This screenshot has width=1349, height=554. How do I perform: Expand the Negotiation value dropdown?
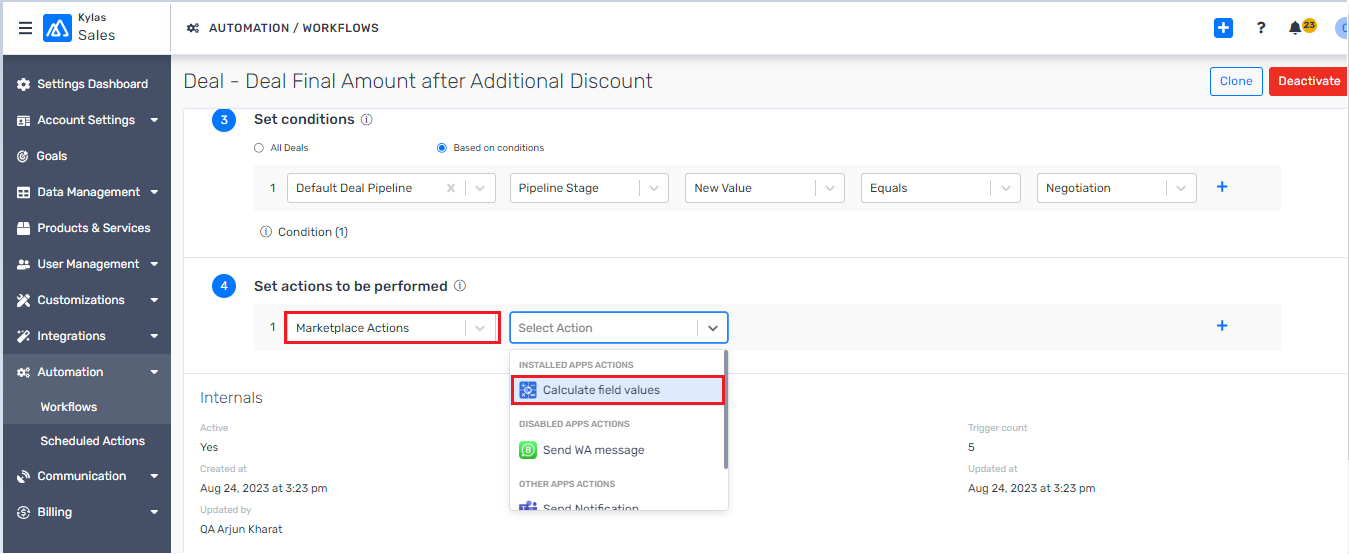(1181, 188)
